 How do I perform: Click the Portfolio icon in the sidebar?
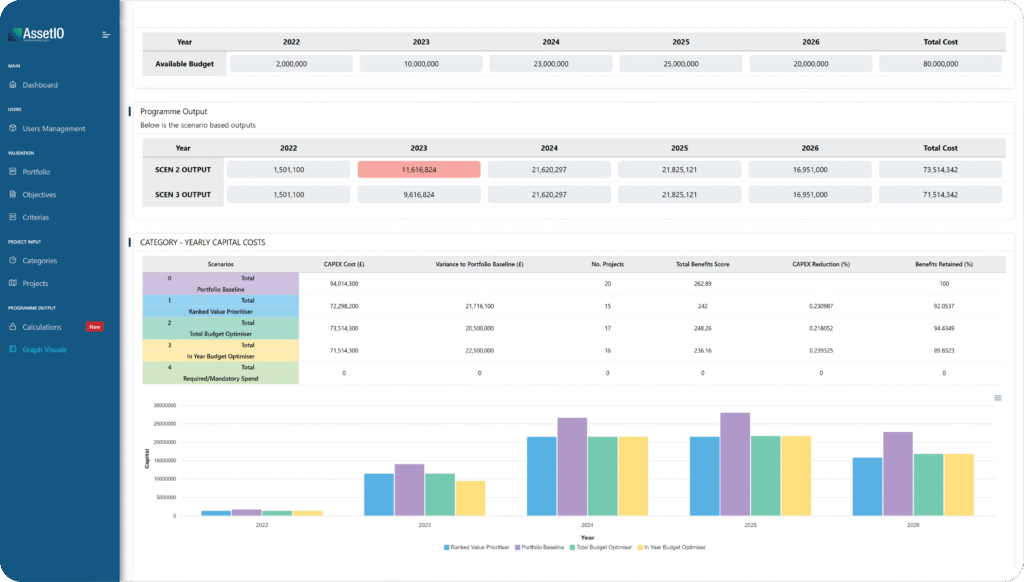coord(13,172)
